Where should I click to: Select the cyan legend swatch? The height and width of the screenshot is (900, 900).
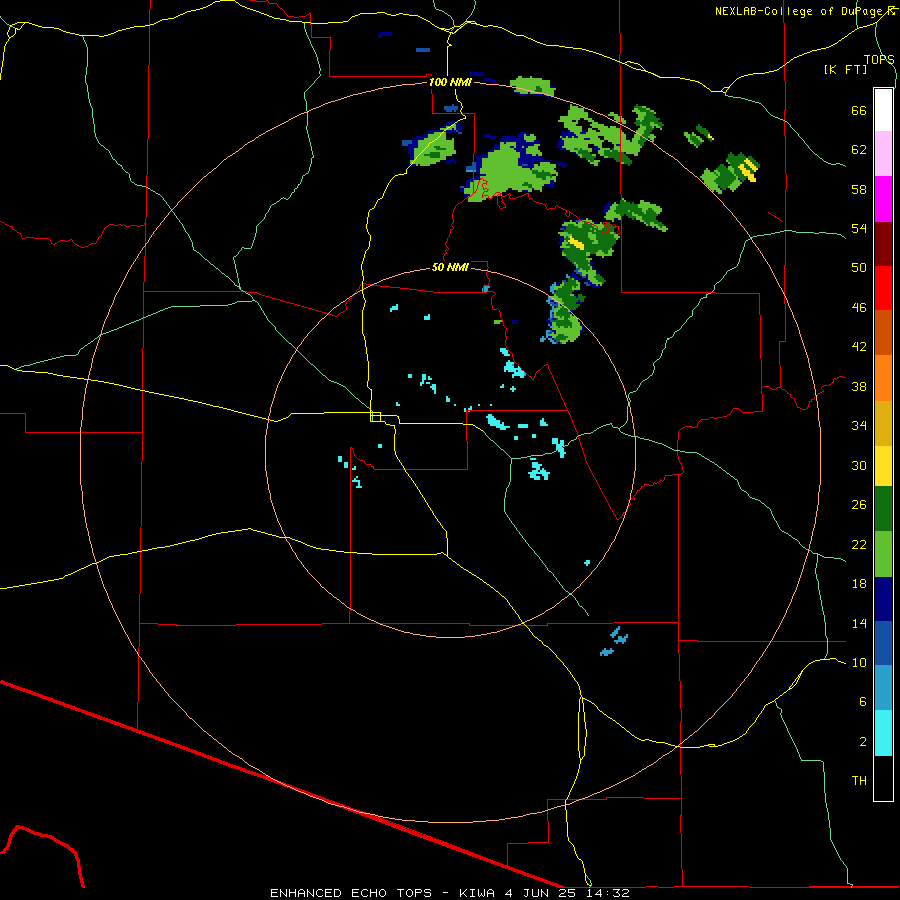pyautogui.click(x=883, y=733)
